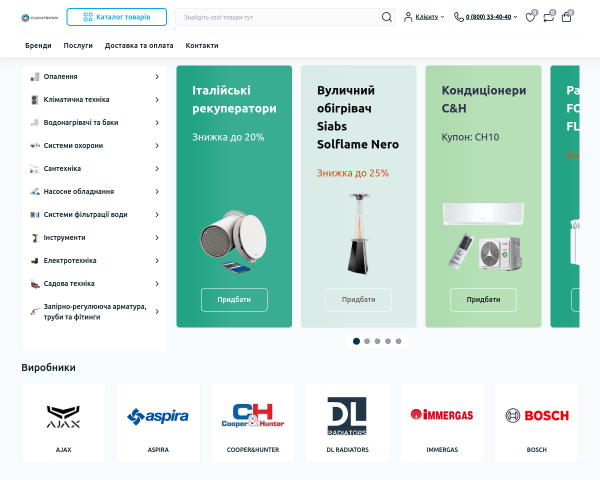Select the third carousel dot
Viewport: 600px width, 480px height.
pos(377,341)
